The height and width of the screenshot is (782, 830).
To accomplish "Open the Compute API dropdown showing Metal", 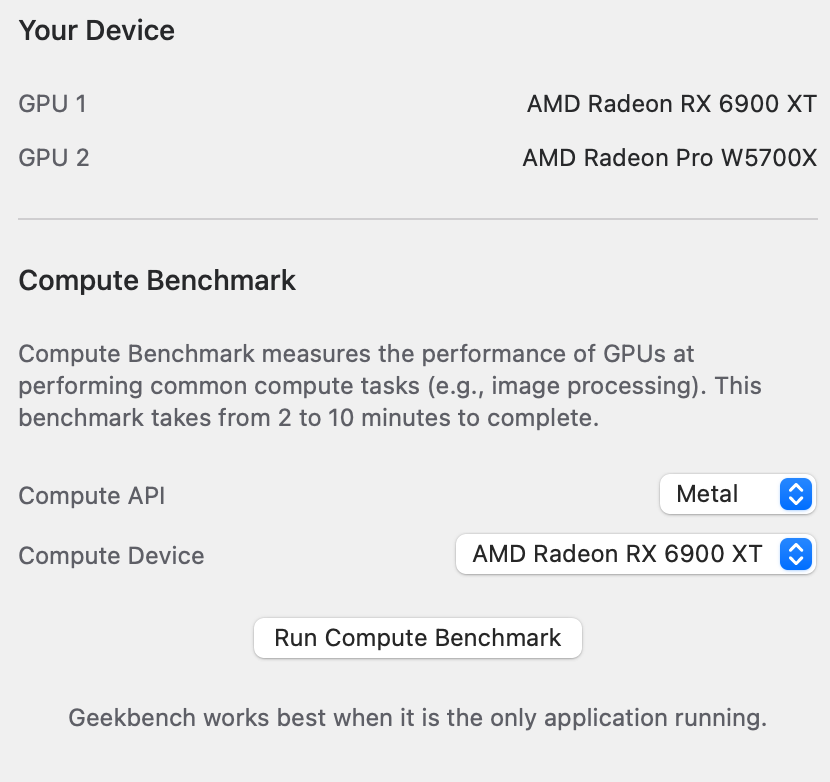I will click(x=737, y=494).
